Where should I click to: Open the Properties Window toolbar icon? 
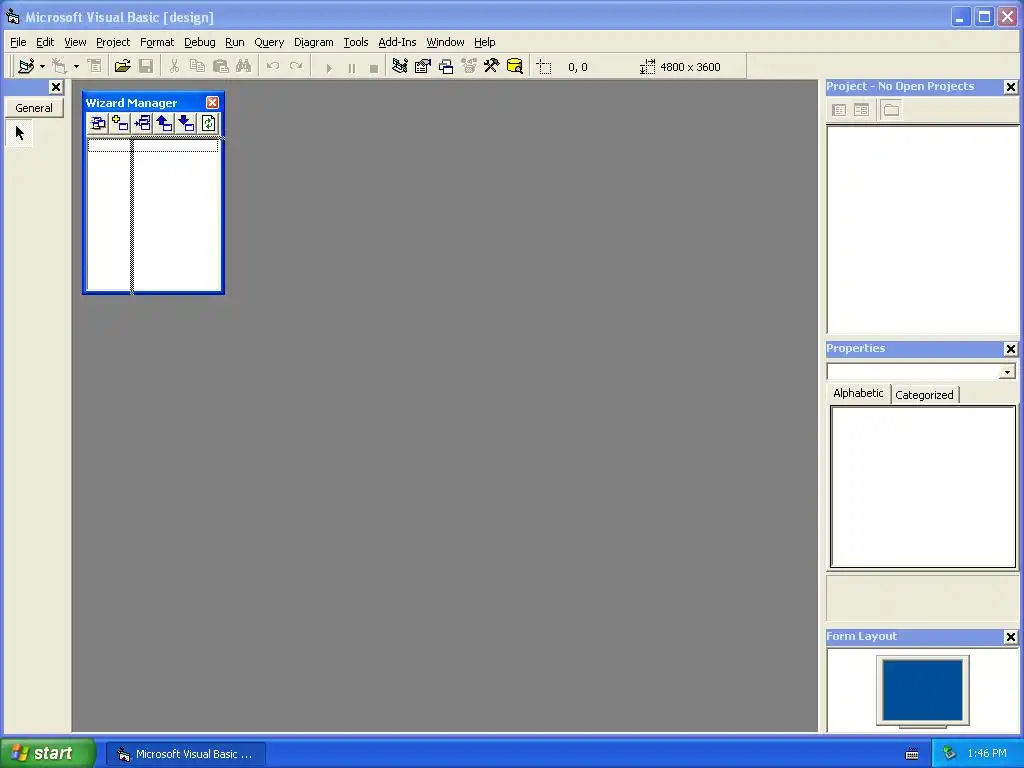[423, 66]
